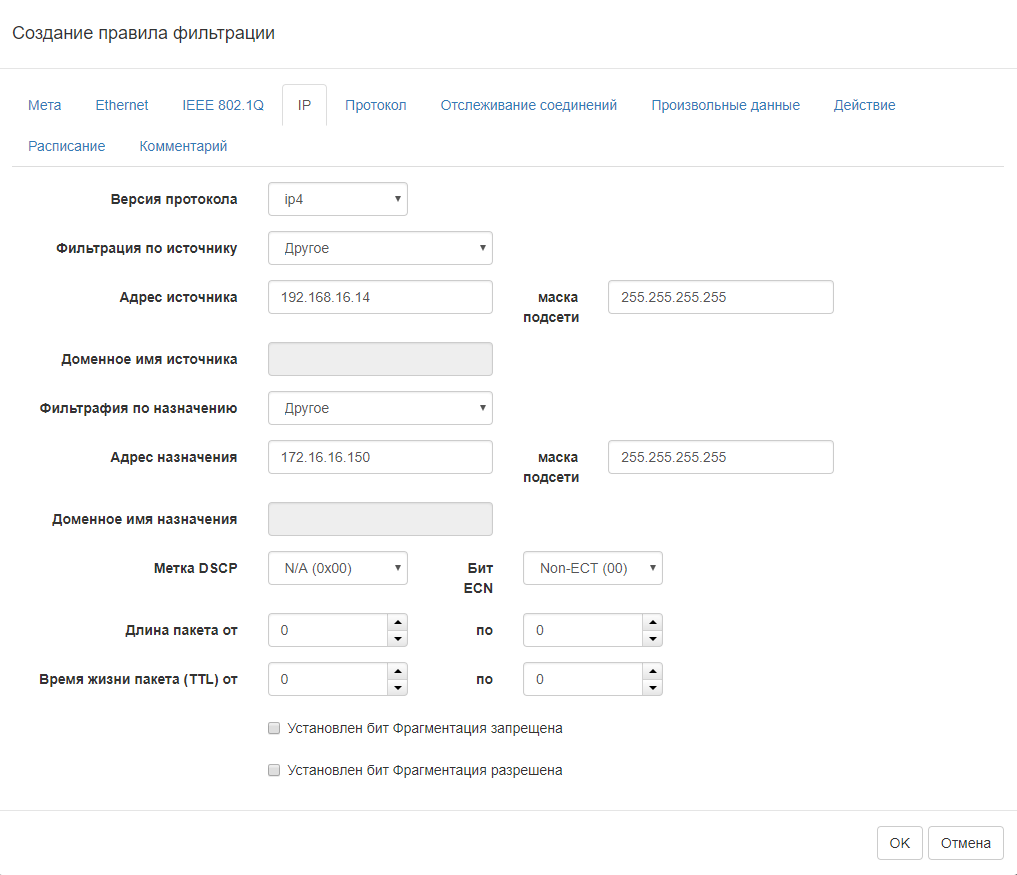
Task: Enable 'Фрагментация разрешена' bit checkbox
Action: pos(274,771)
